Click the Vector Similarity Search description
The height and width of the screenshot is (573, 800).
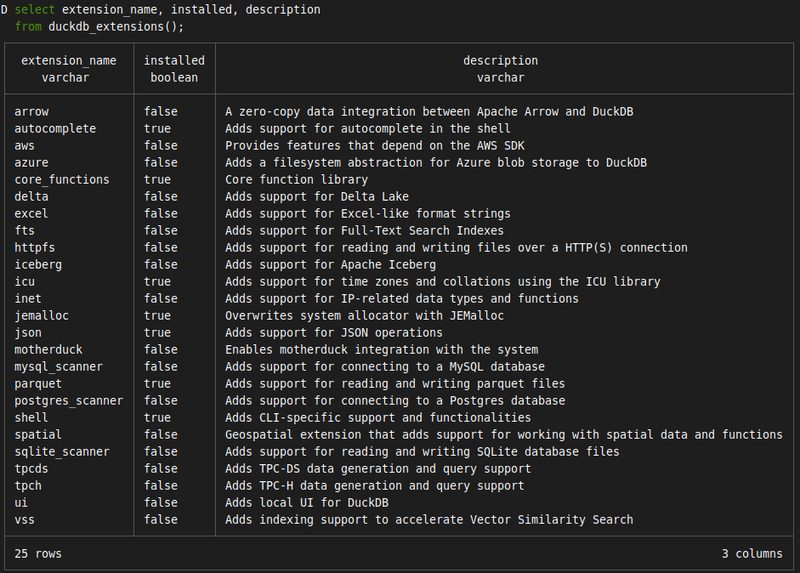(x=429, y=520)
